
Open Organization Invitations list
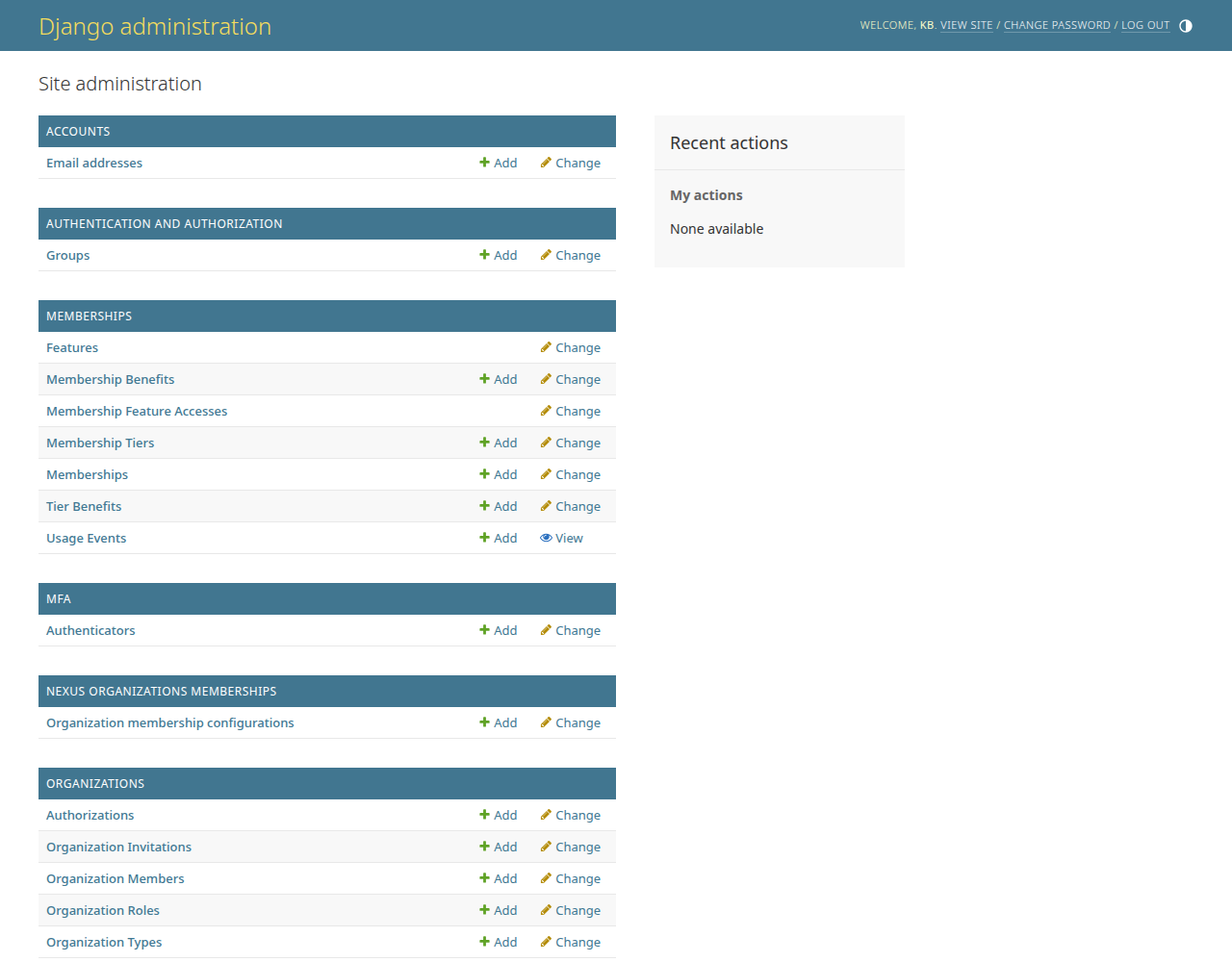119,847
